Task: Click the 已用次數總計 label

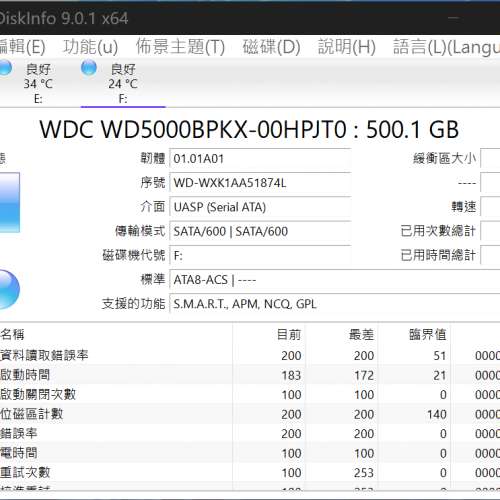Action: 438,231
